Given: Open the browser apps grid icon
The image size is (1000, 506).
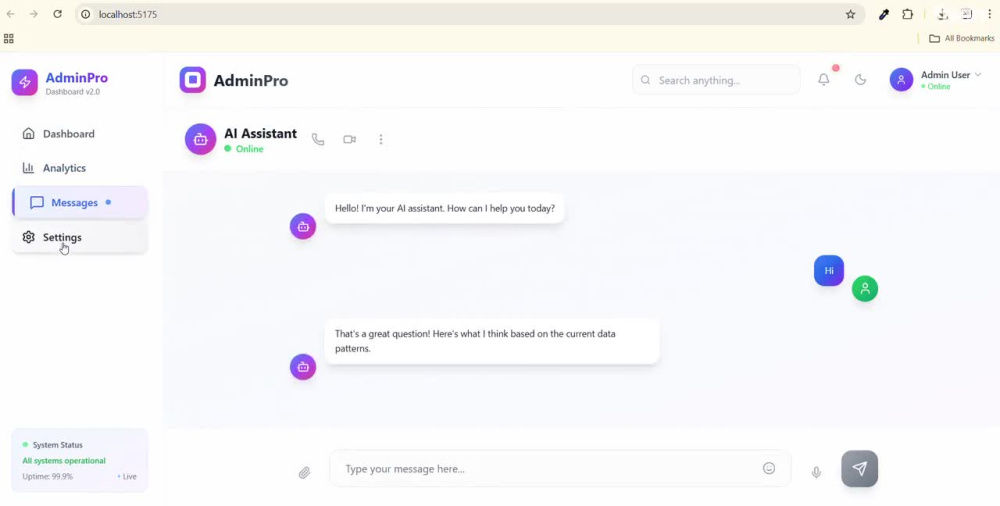Looking at the screenshot, I should pyautogui.click(x=9, y=38).
